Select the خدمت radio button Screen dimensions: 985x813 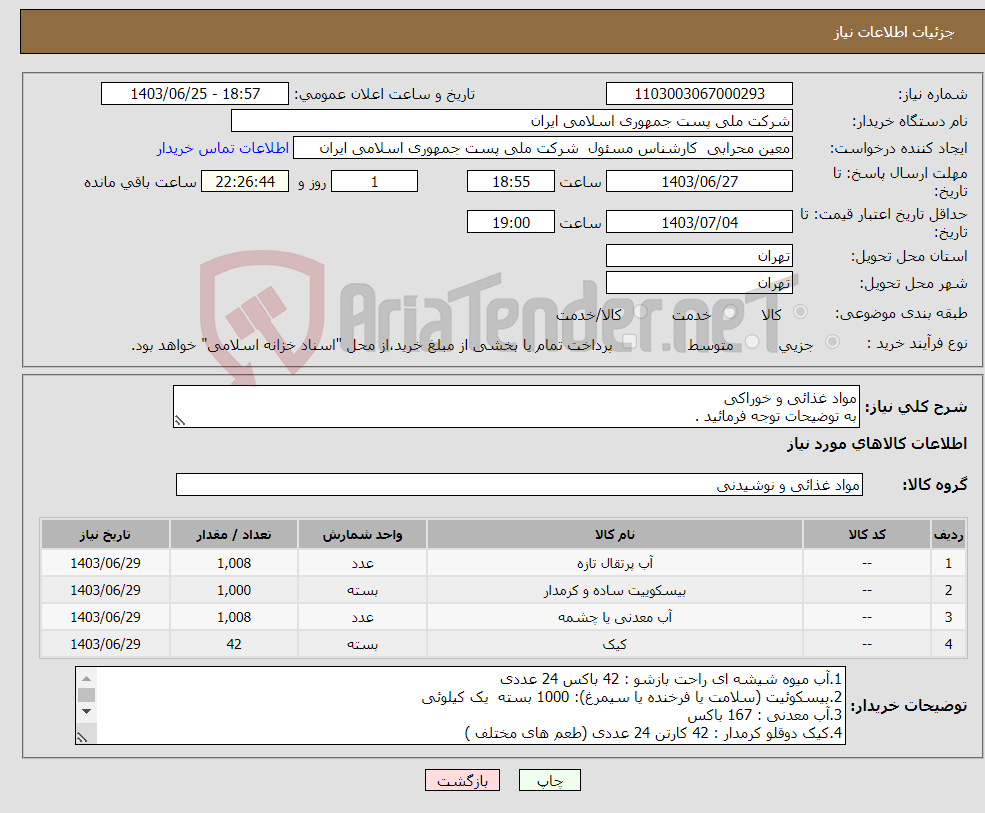[x=729, y=312]
